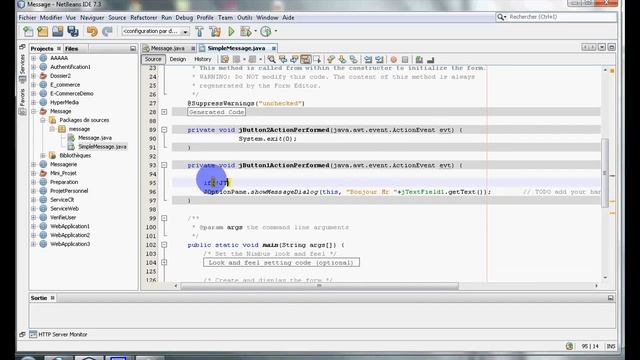Collapse the Message project node
The image size is (640, 360).
click(x=34, y=111)
